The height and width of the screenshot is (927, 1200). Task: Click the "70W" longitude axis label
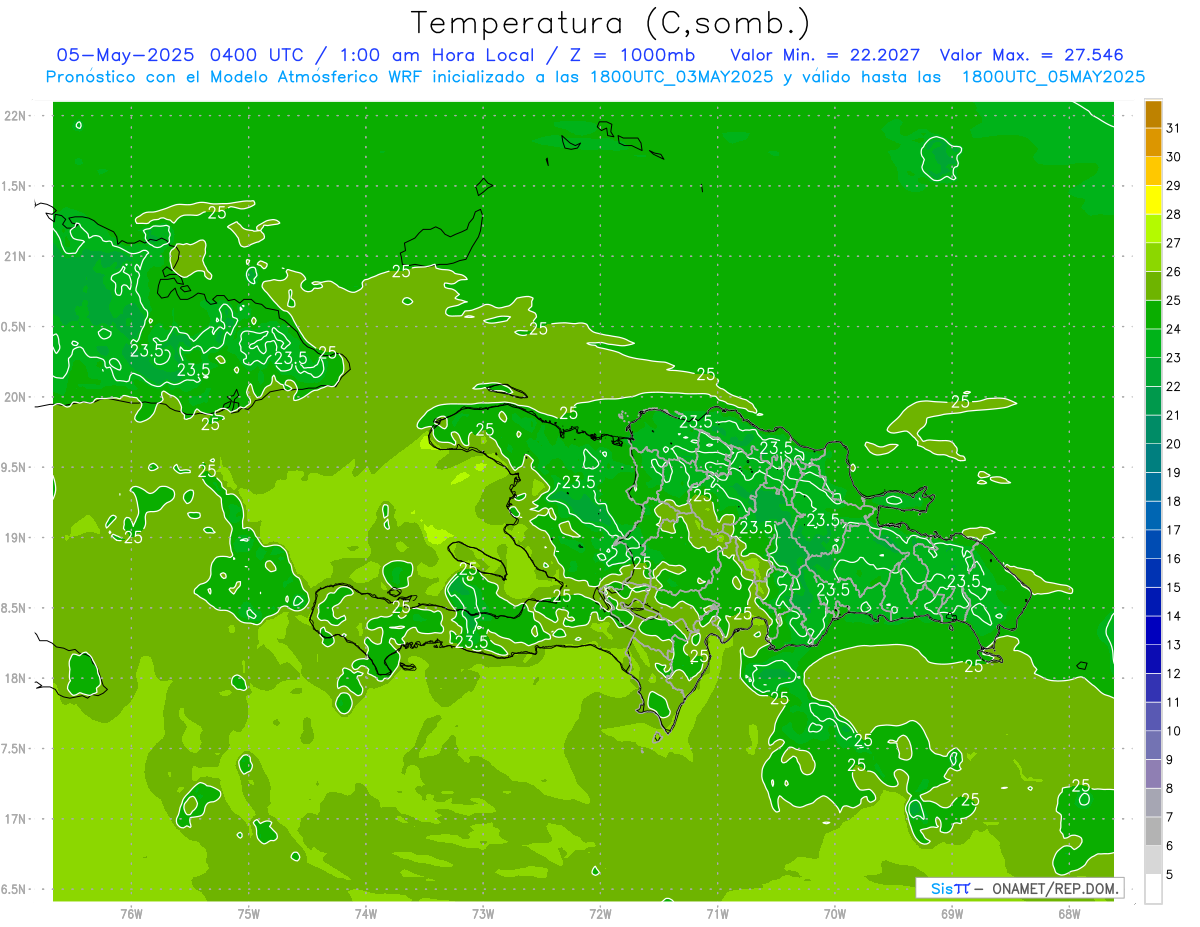pos(835,914)
